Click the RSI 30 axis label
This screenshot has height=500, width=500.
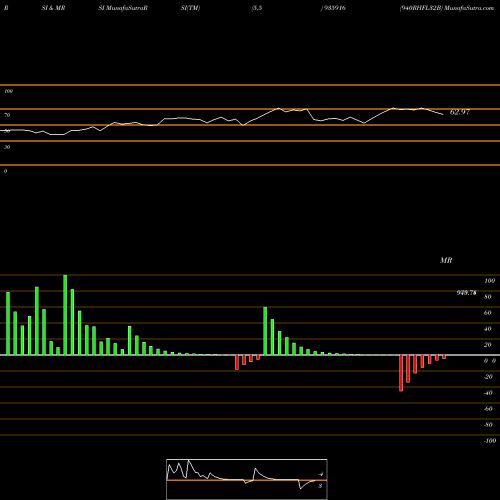(x=7, y=147)
